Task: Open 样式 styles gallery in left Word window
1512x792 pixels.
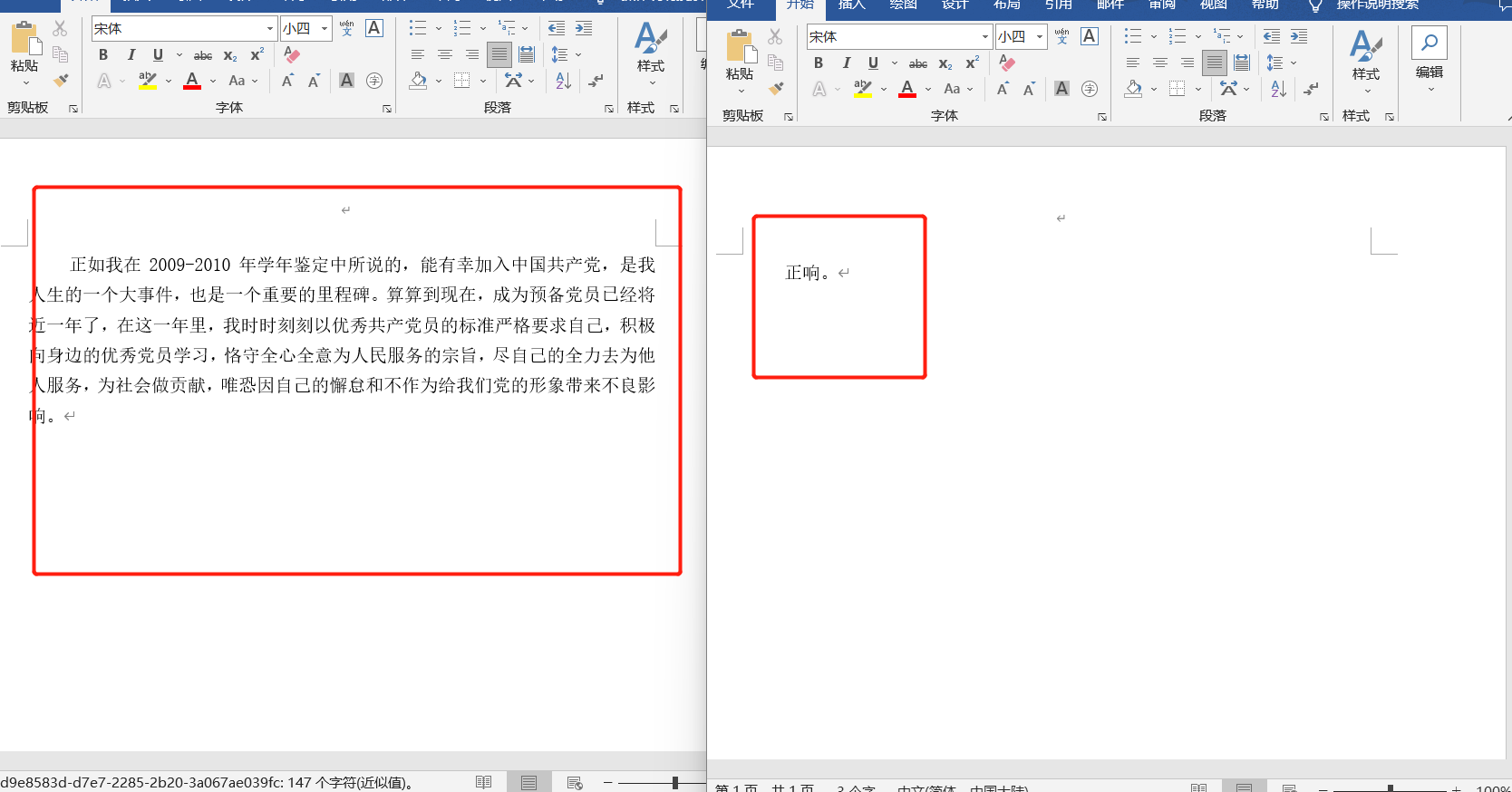Action: (651, 54)
